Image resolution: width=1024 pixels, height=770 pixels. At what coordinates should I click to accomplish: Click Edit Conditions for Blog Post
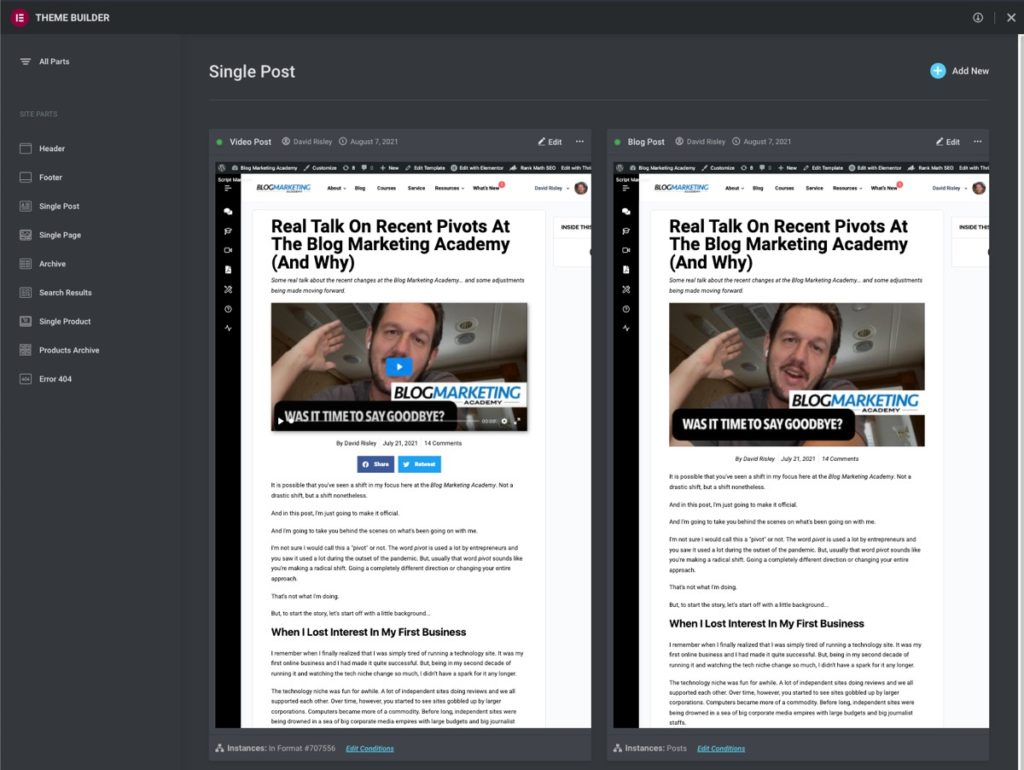tap(721, 748)
